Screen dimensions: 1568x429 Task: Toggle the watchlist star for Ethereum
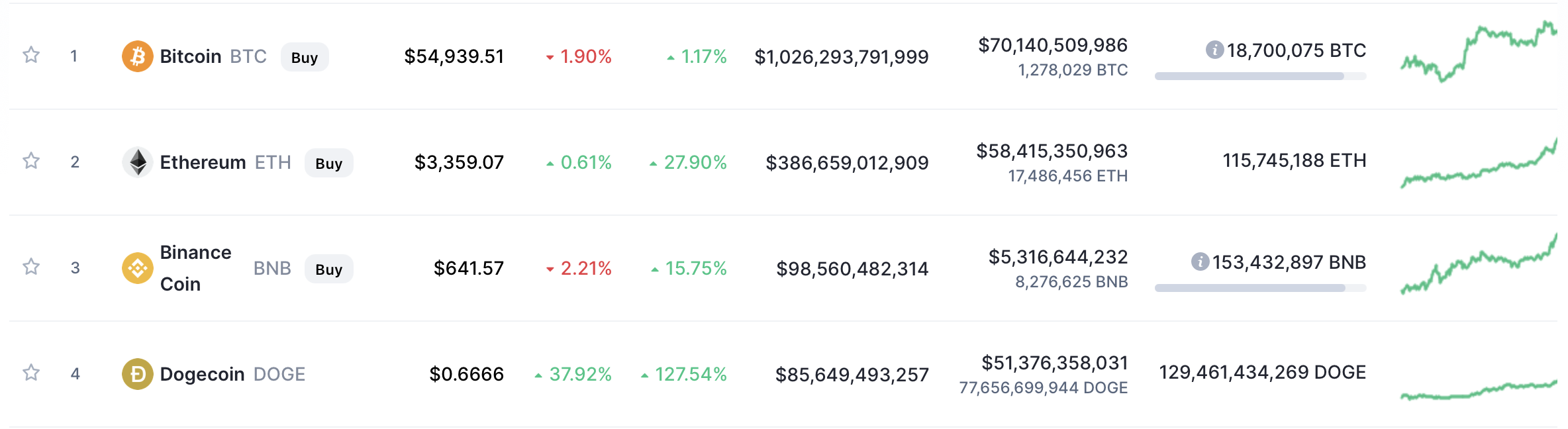(31, 161)
